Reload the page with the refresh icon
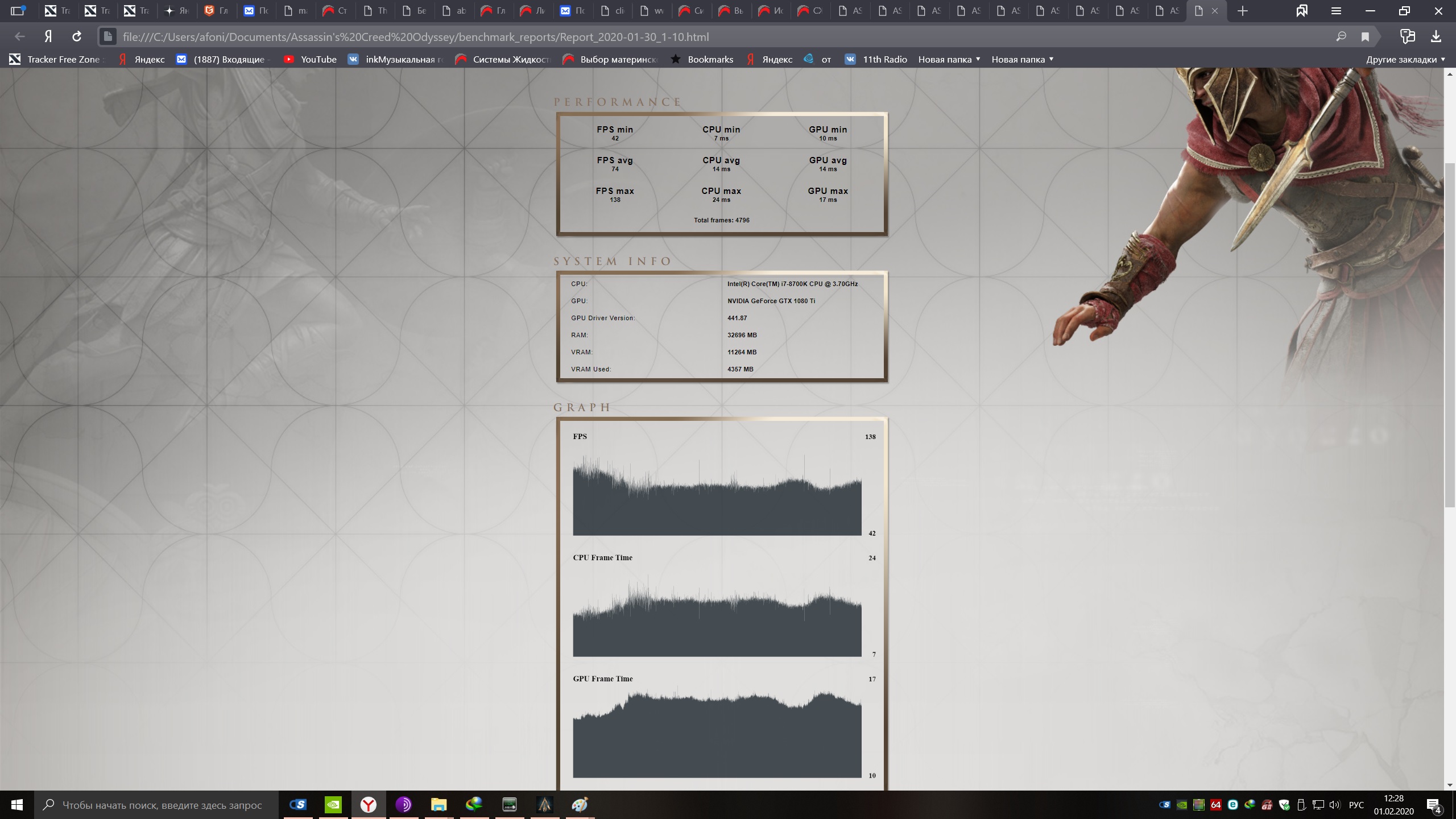This screenshot has width=1456, height=819. pyautogui.click(x=77, y=37)
